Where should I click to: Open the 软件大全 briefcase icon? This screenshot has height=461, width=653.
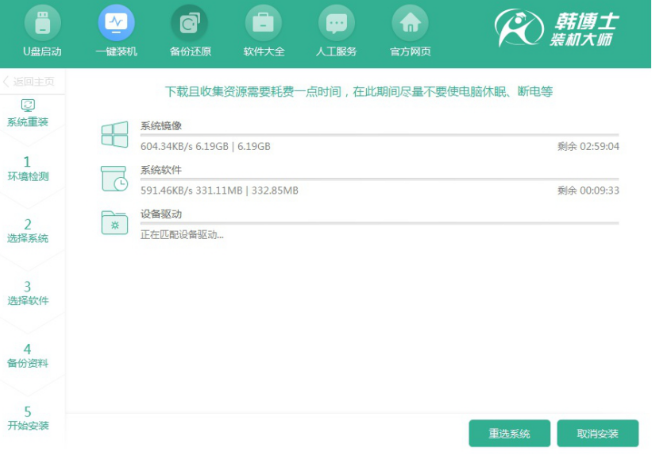coord(263,22)
